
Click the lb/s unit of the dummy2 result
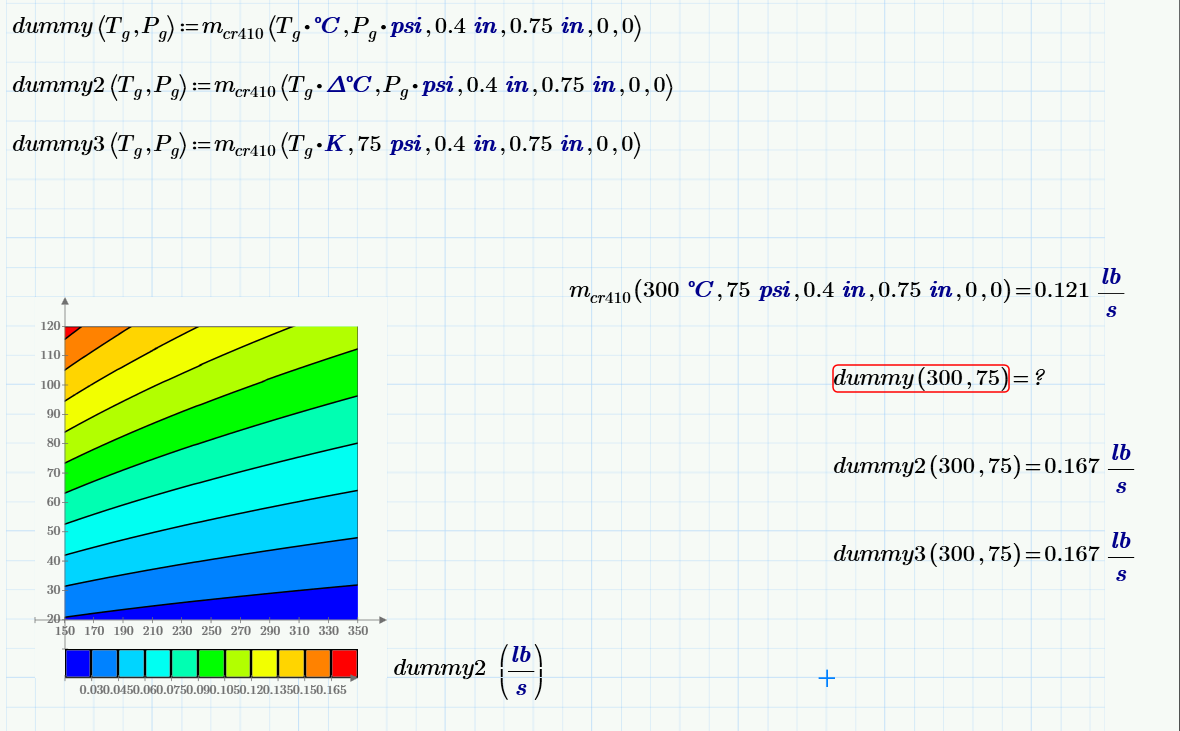pyautogui.click(x=1121, y=468)
